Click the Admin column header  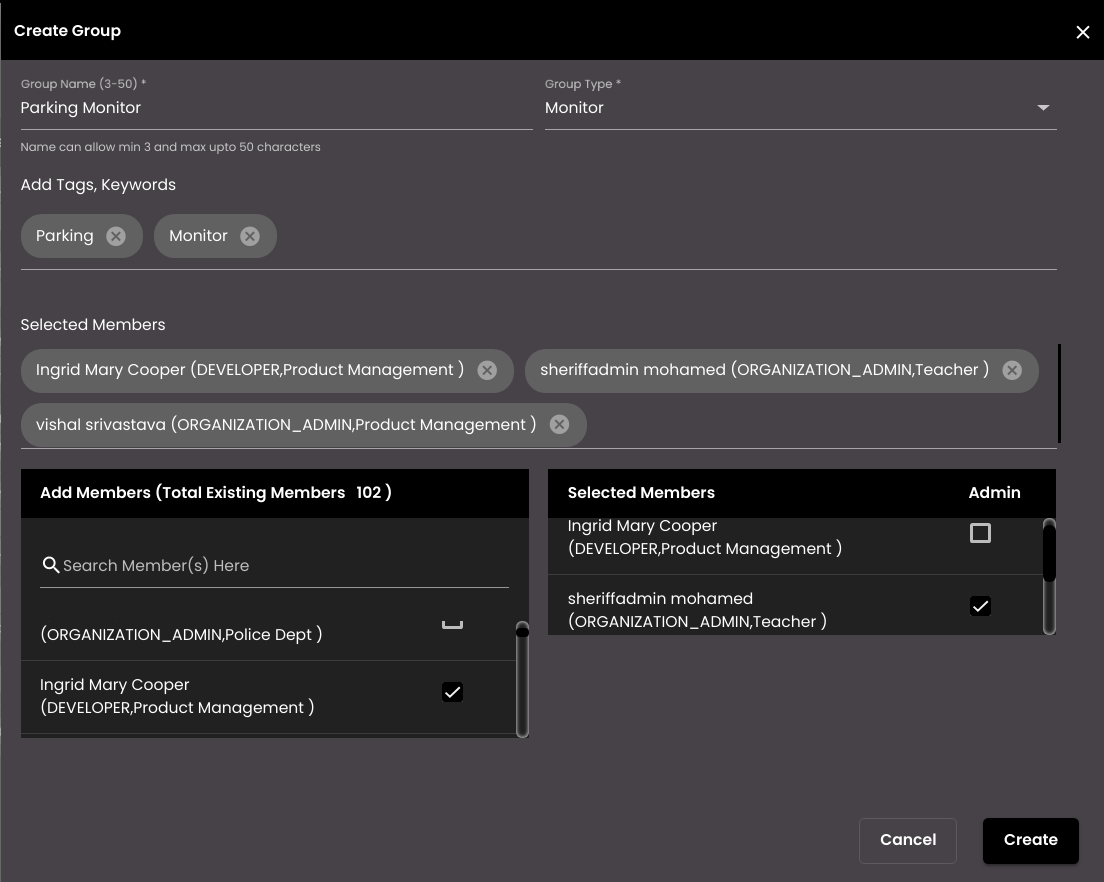click(x=994, y=493)
